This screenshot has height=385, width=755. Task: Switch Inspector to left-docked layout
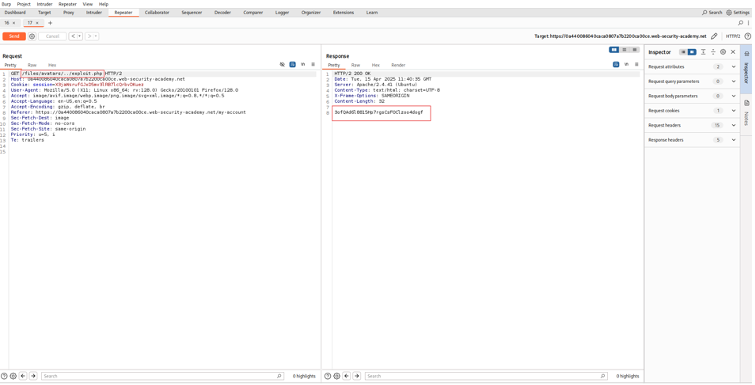pos(683,52)
